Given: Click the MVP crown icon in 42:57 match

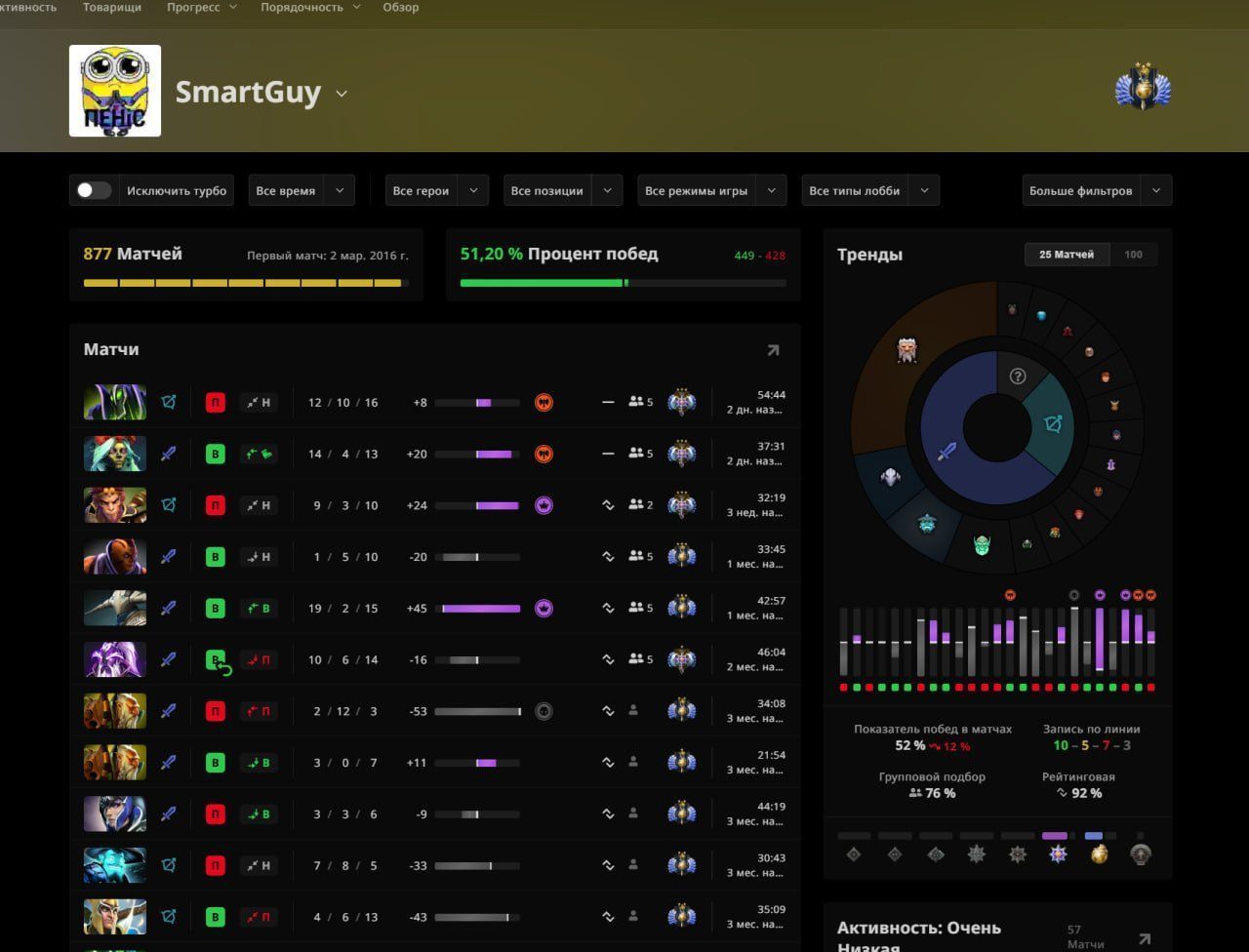Looking at the screenshot, I should click(x=544, y=609).
